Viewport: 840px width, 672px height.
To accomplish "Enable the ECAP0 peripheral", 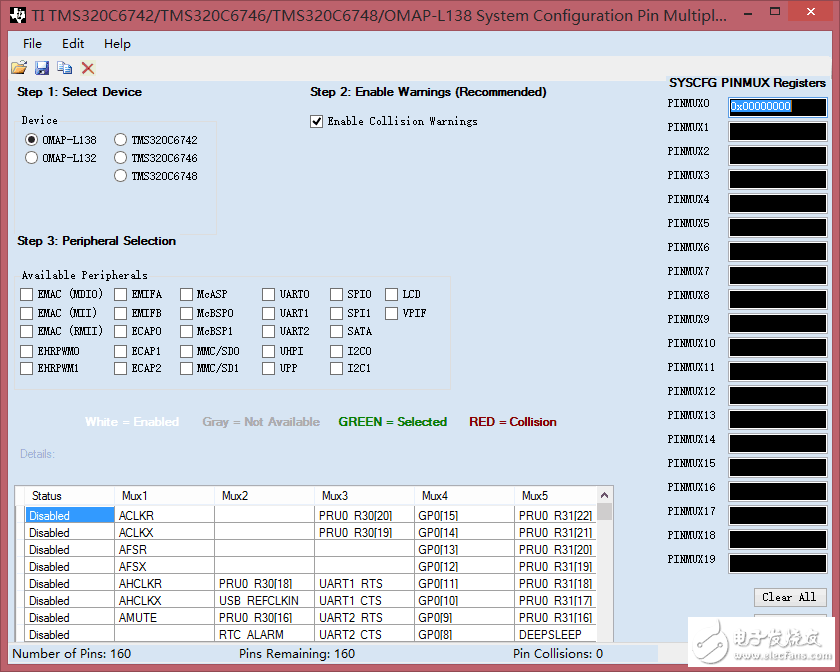I will (121, 331).
